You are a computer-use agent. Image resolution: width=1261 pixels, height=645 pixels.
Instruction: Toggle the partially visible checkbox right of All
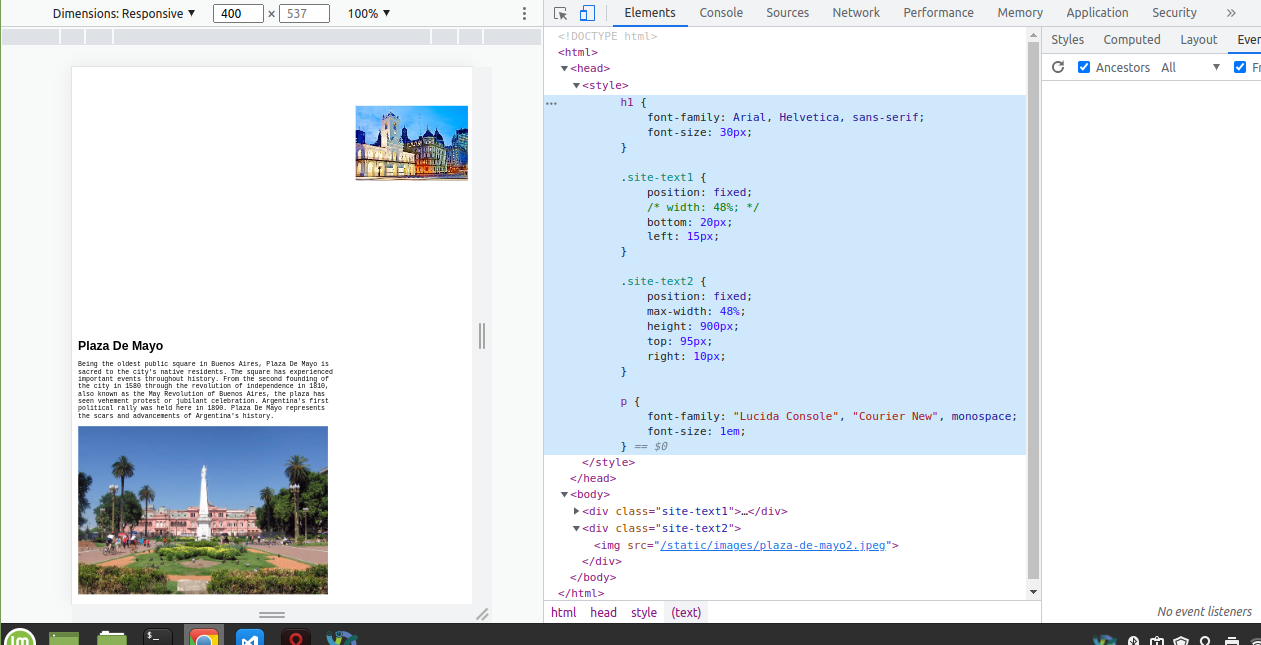pos(1240,67)
